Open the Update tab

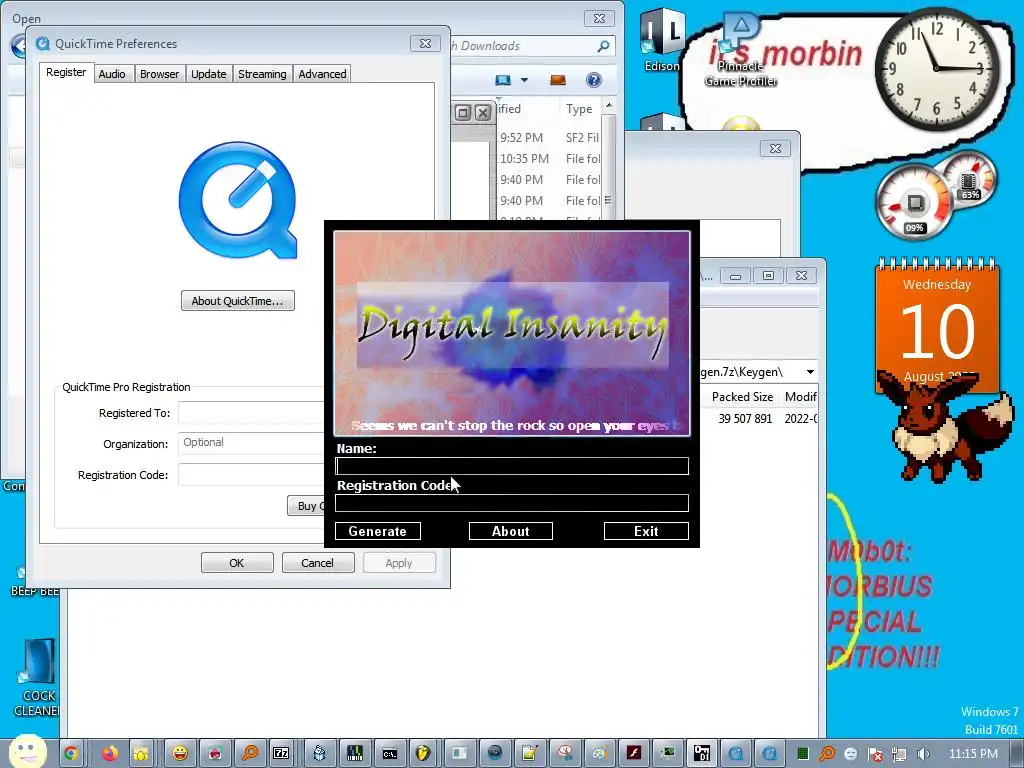208,74
